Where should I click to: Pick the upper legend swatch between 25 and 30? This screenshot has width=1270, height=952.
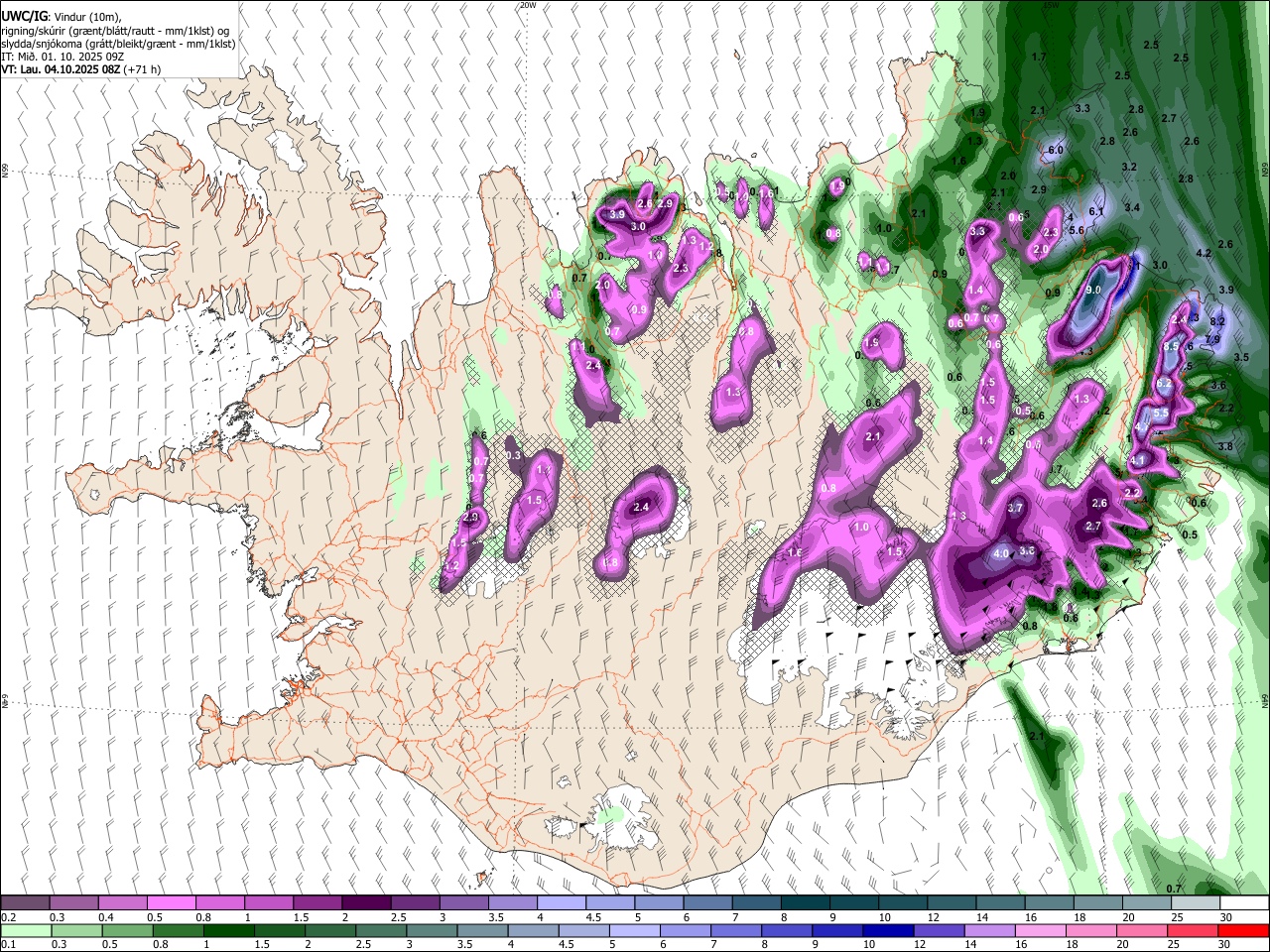tap(1196, 903)
